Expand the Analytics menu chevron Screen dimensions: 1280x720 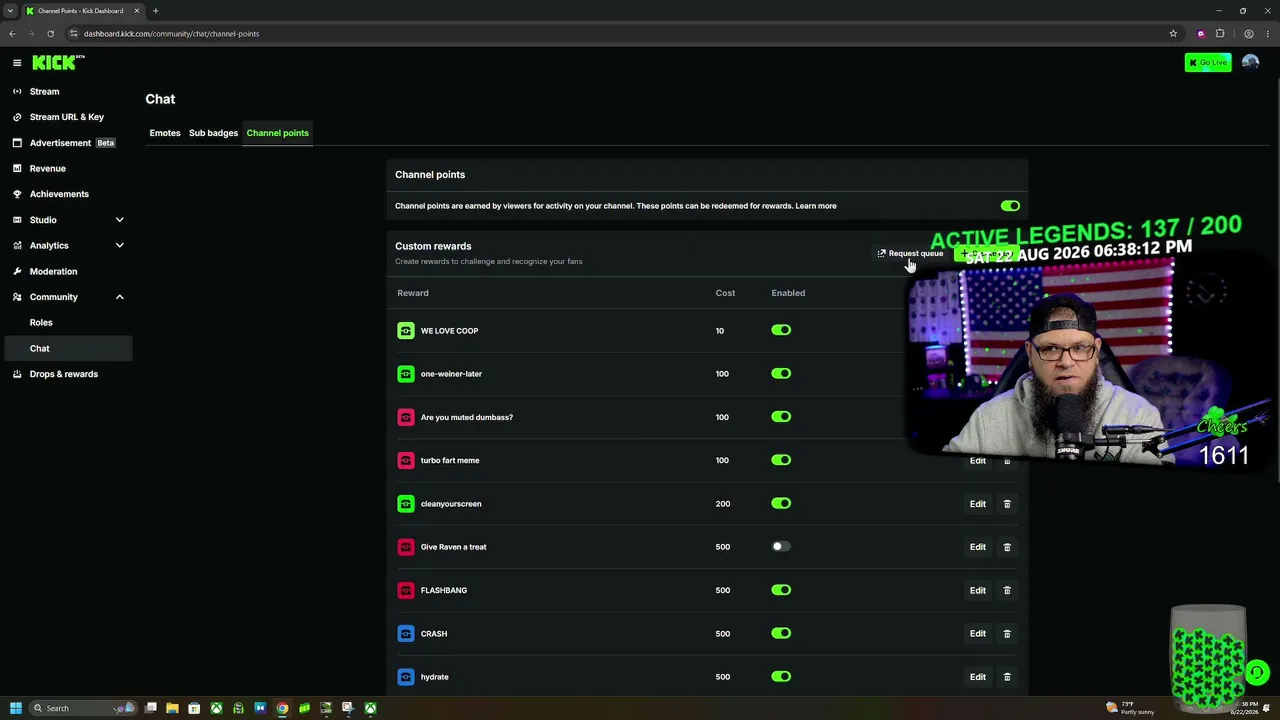click(x=119, y=246)
